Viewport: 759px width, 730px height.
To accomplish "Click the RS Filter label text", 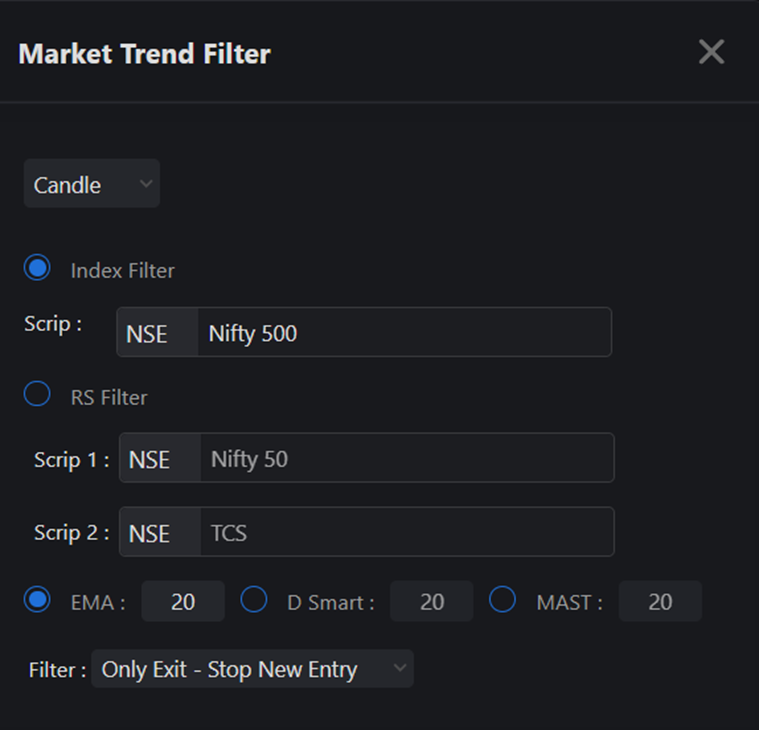I will 109,397.
